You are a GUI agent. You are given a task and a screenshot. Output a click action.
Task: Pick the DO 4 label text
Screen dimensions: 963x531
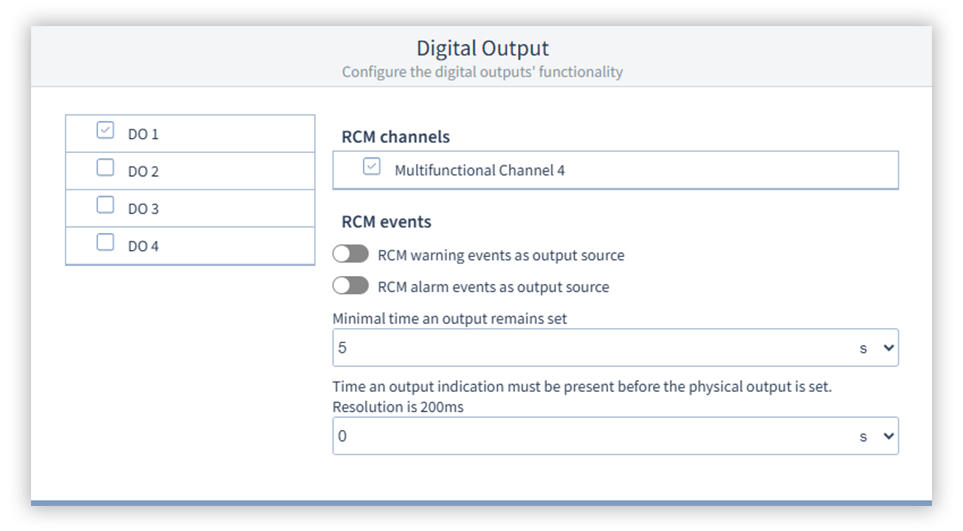tap(143, 245)
